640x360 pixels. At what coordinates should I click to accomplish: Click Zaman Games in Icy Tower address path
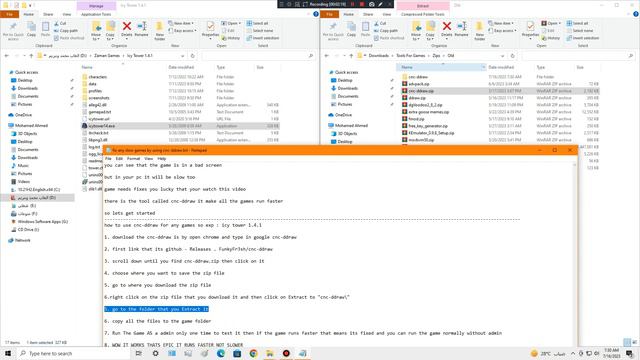click(107, 56)
